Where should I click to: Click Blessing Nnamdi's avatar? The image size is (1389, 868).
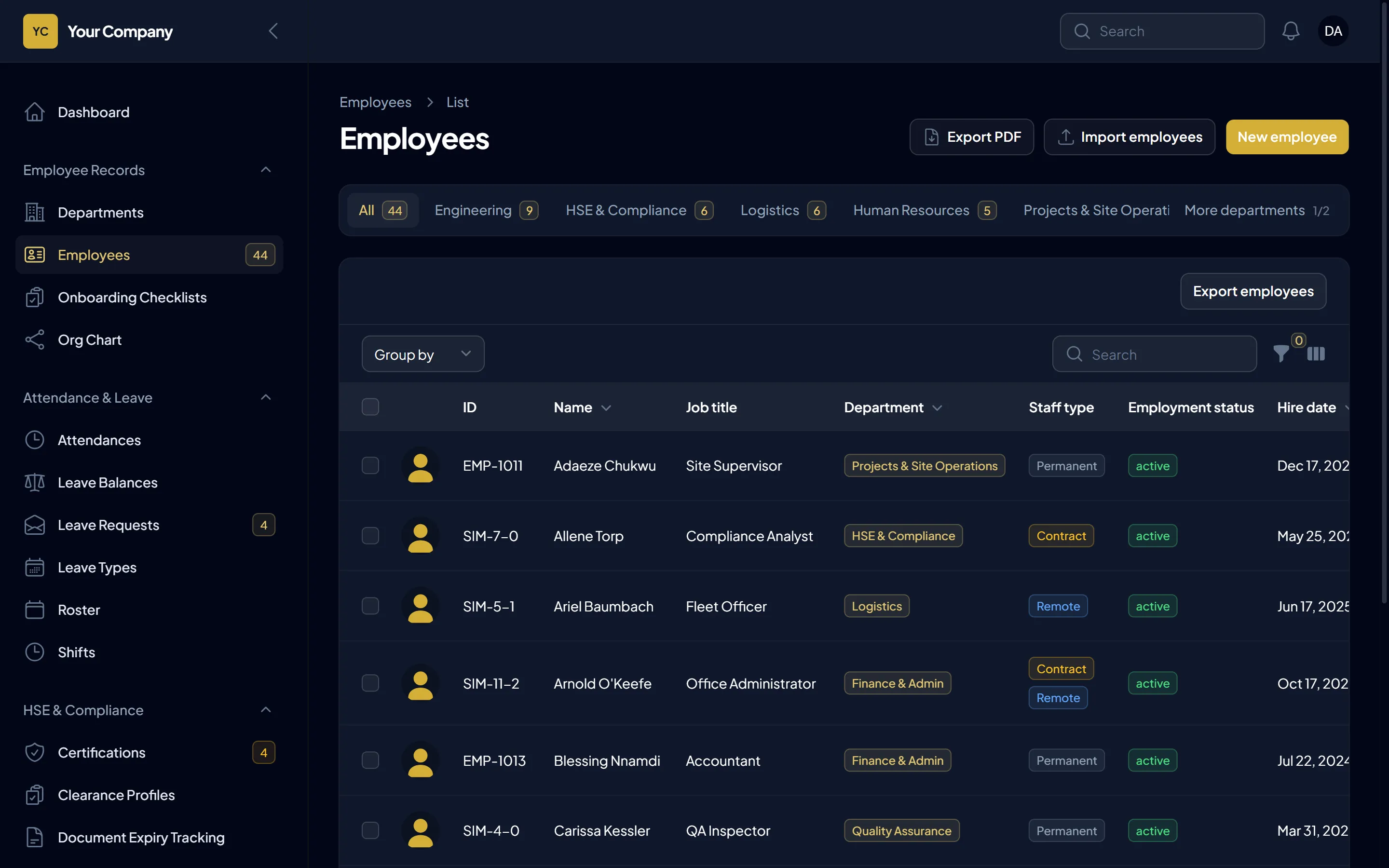tap(420, 760)
